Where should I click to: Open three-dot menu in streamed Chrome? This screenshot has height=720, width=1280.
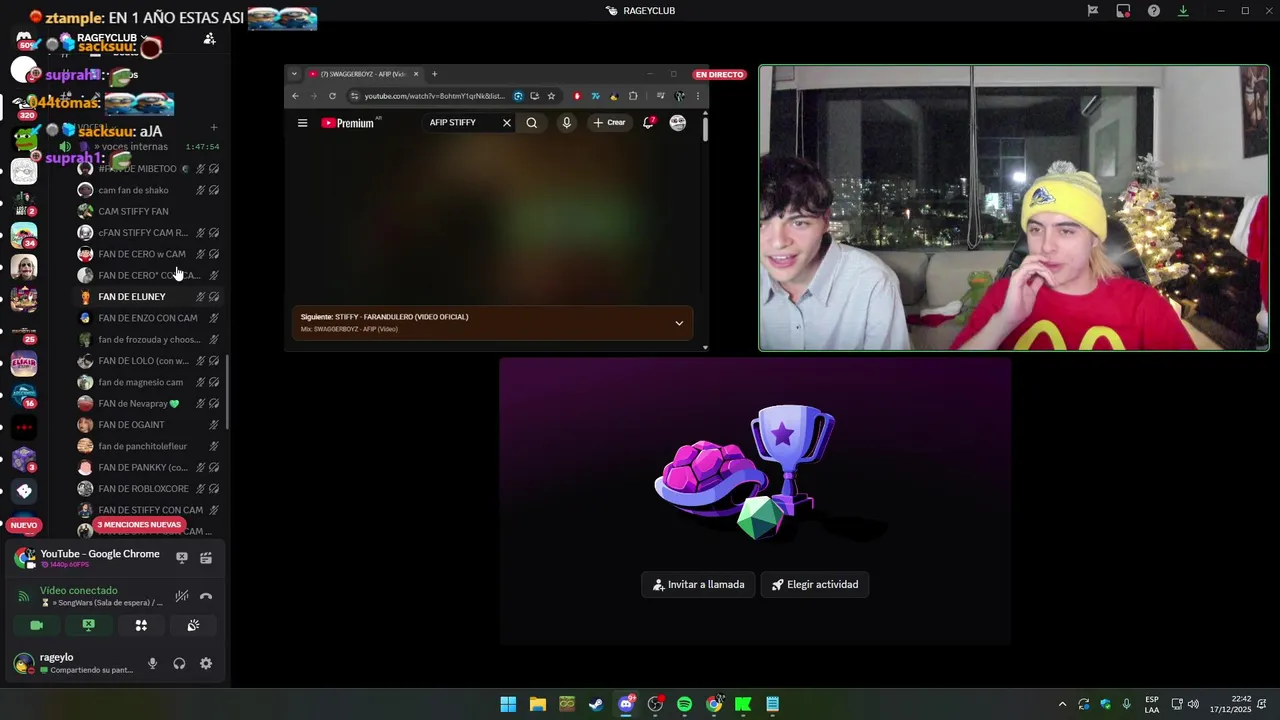tap(698, 96)
